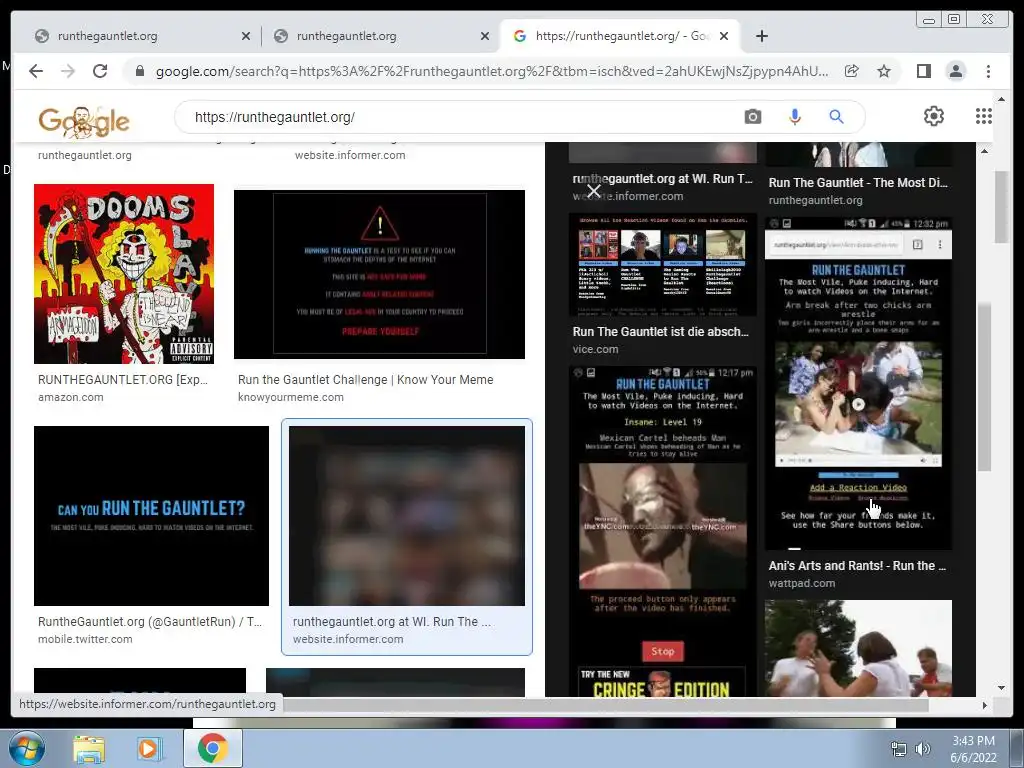Image resolution: width=1024 pixels, height=768 pixels.
Task: Close the second runthegauntlet.org tab
Action: (x=485, y=36)
